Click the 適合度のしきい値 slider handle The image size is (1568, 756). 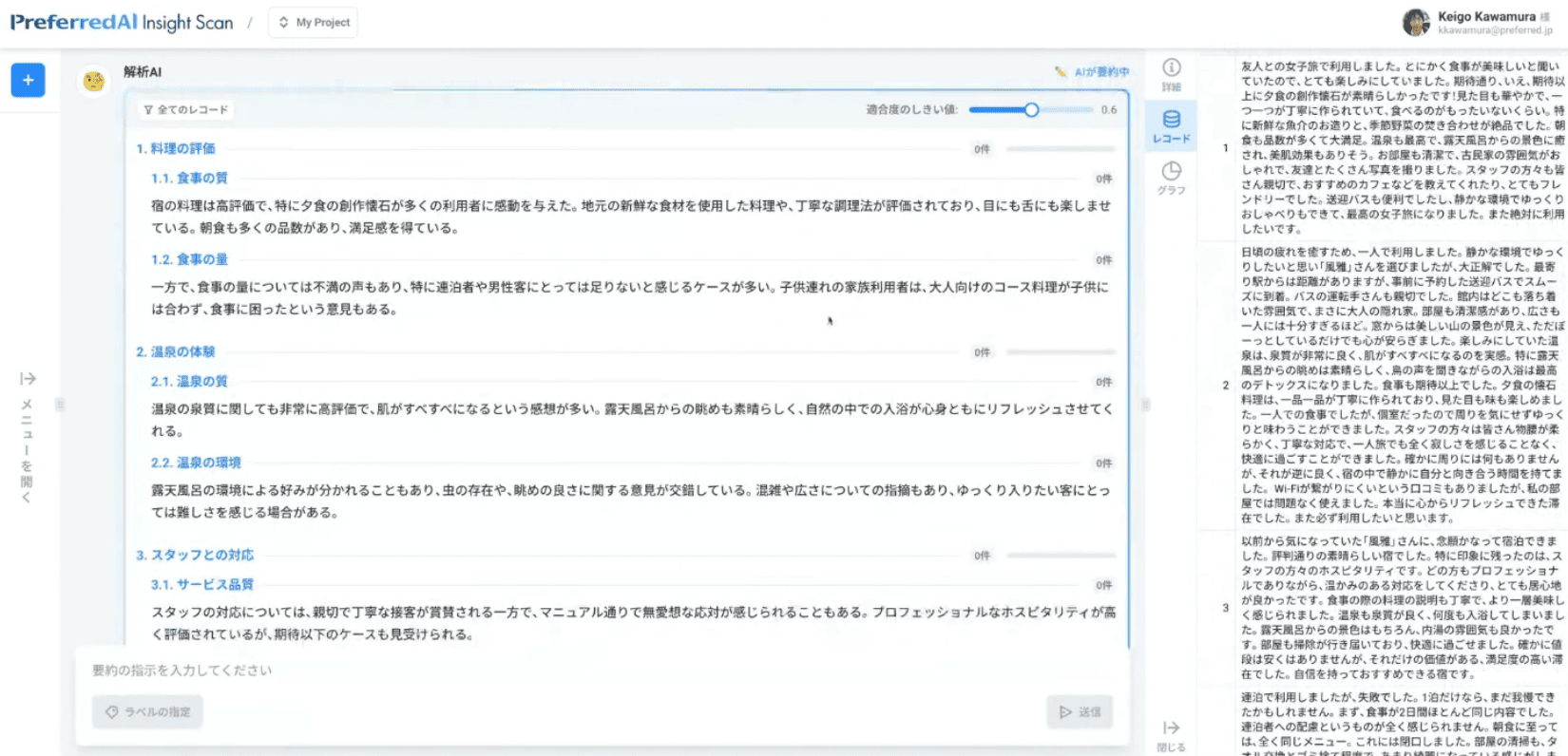pos(1031,110)
